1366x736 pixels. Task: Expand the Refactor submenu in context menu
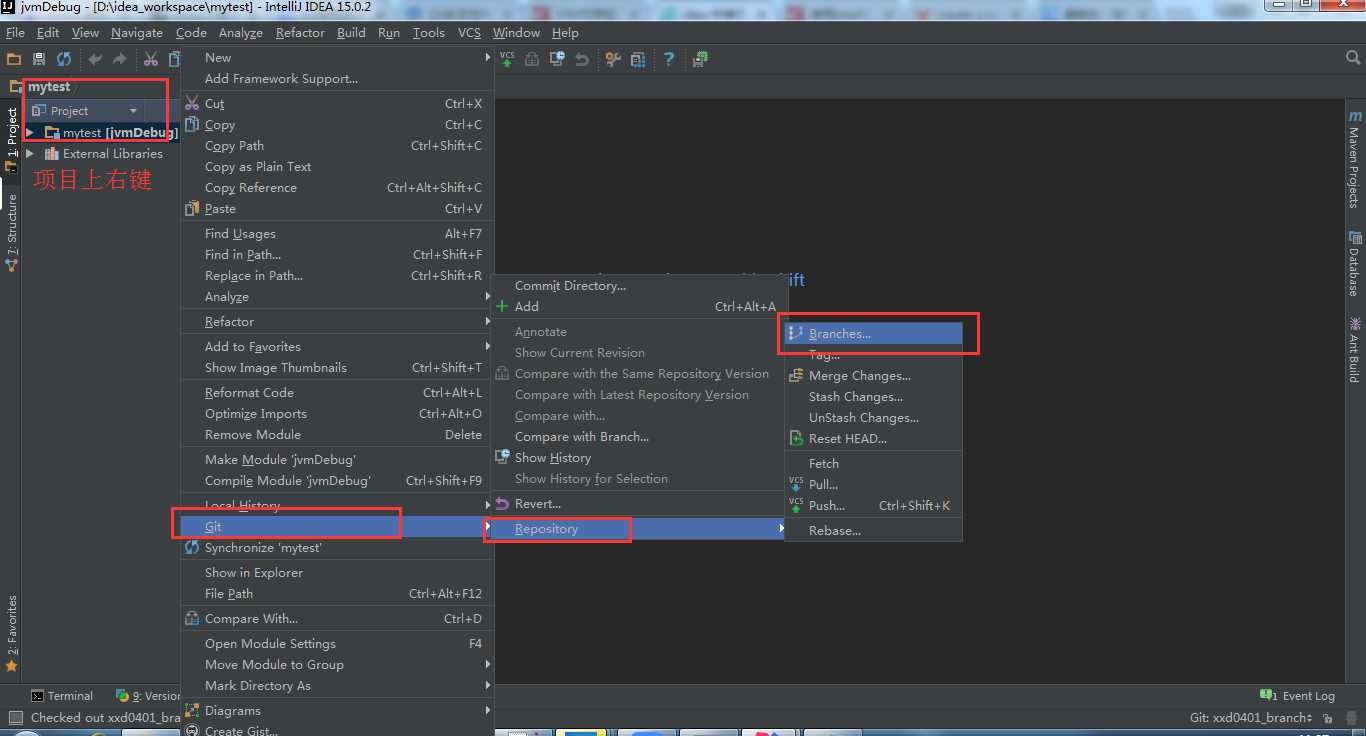337,322
